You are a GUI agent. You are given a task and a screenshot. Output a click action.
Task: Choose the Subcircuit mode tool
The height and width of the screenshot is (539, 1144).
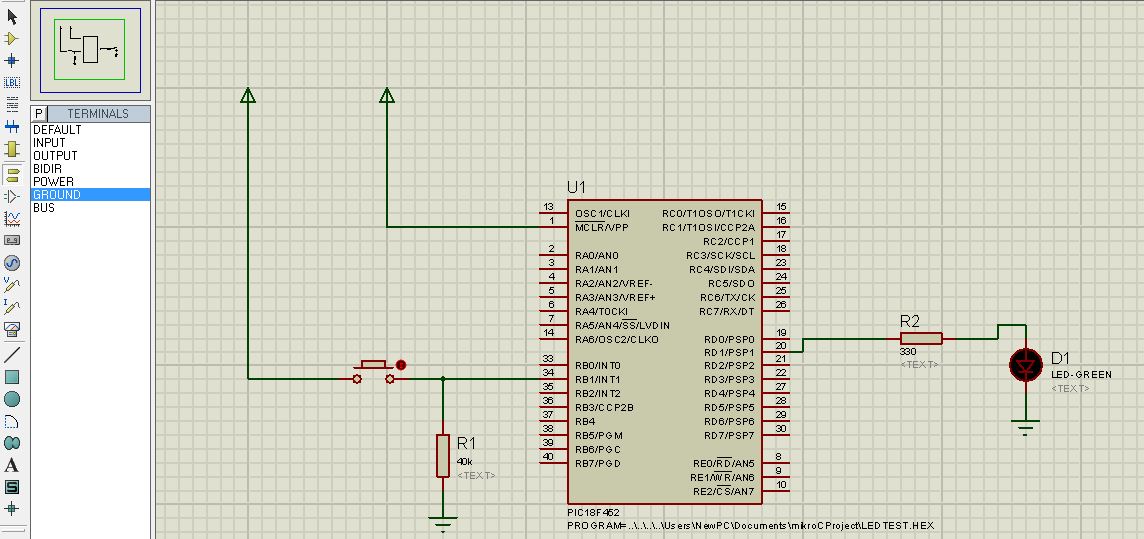(x=12, y=149)
